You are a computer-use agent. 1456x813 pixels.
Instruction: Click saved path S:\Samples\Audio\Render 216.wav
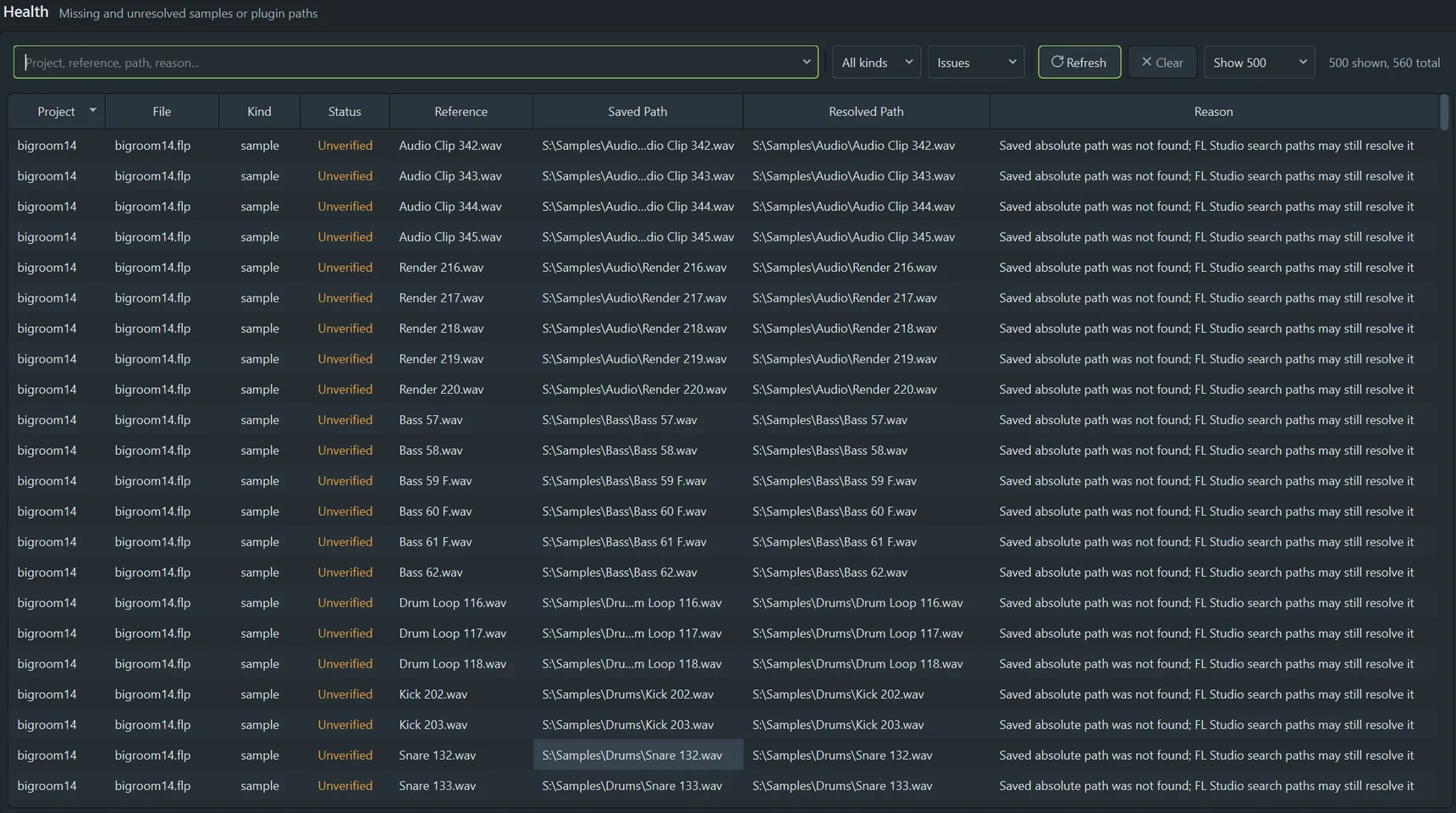pos(638,268)
